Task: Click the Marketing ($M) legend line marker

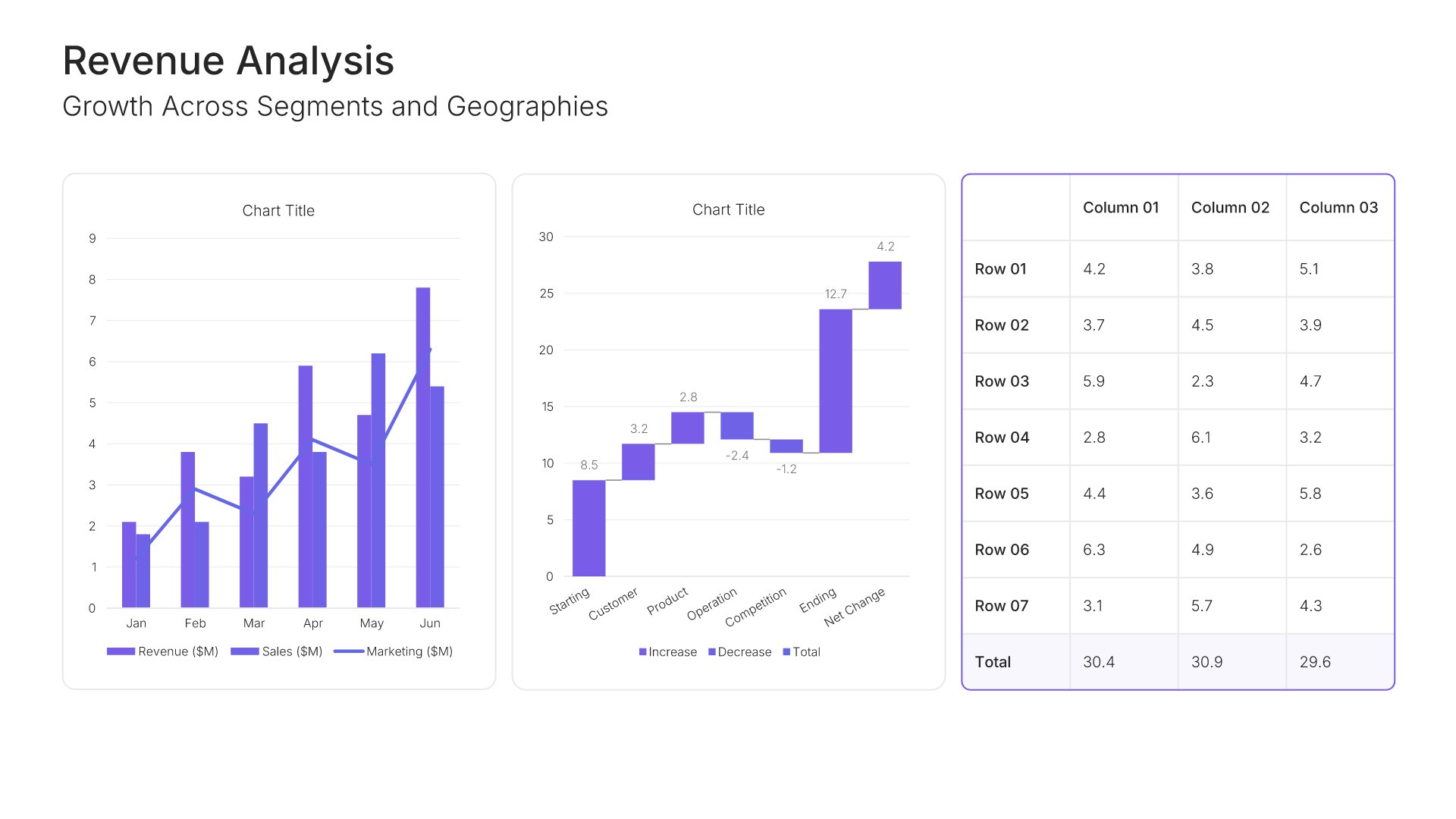Action: pyautogui.click(x=348, y=651)
